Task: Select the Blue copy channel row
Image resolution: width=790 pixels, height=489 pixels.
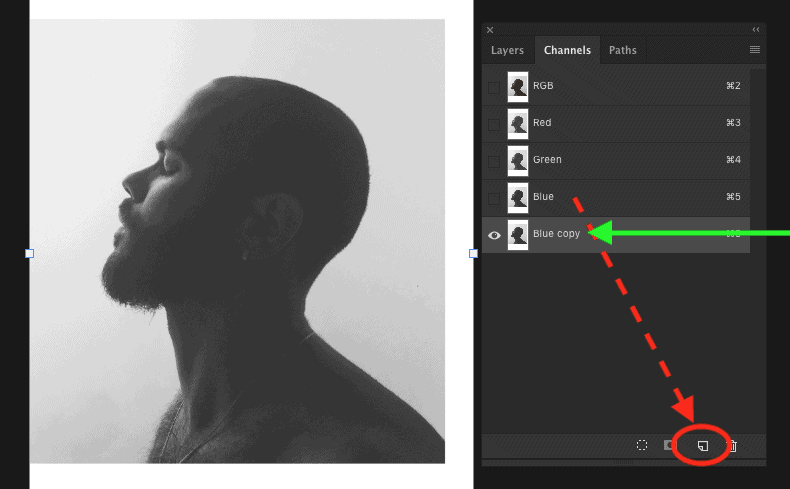Action: tap(616, 235)
